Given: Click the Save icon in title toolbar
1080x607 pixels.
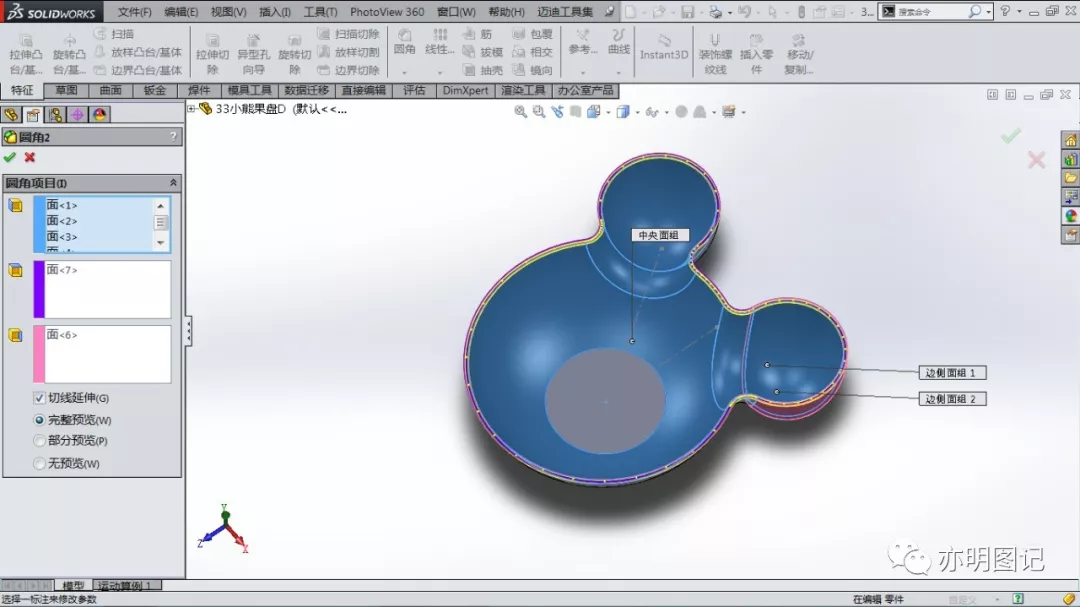Looking at the screenshot, I should [x=687, y=12].
